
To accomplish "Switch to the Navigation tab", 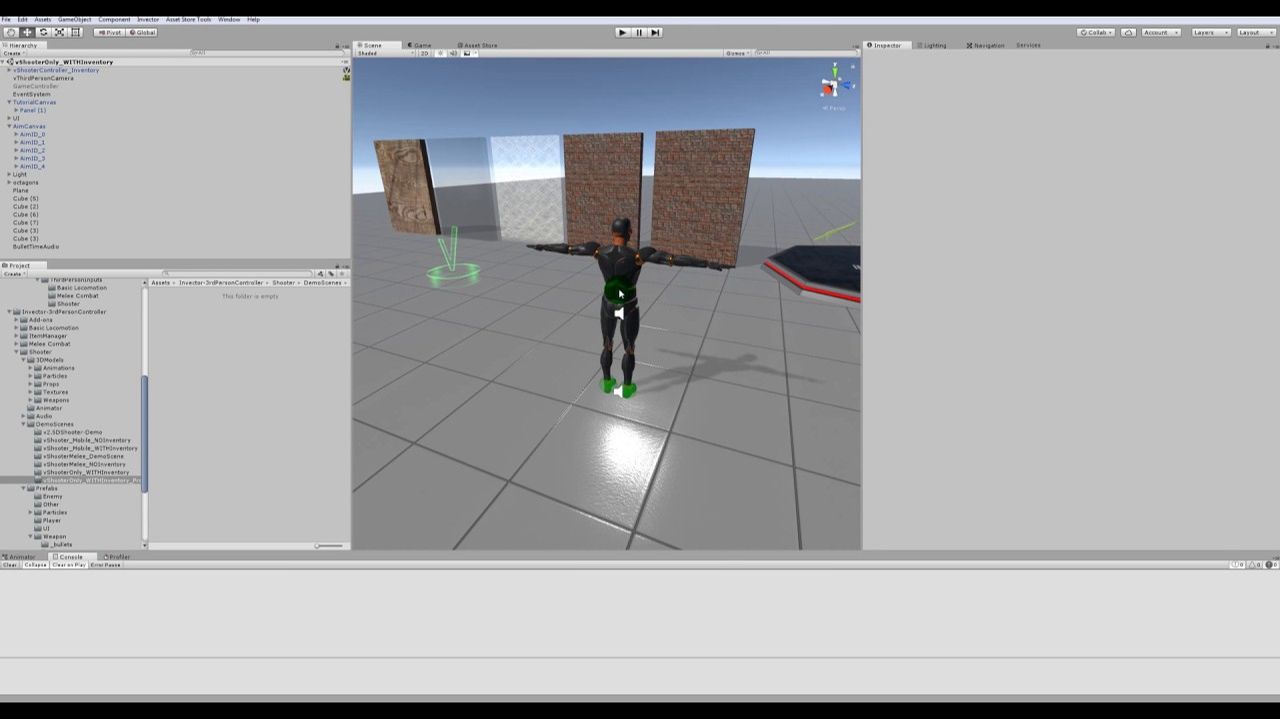I will click(x=986, y=45).
